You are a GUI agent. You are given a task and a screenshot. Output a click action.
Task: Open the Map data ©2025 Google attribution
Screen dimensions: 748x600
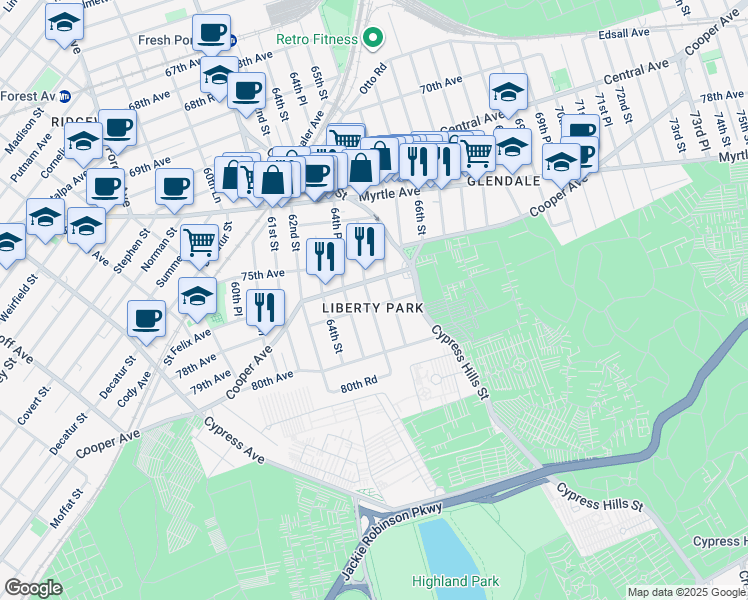686,592
